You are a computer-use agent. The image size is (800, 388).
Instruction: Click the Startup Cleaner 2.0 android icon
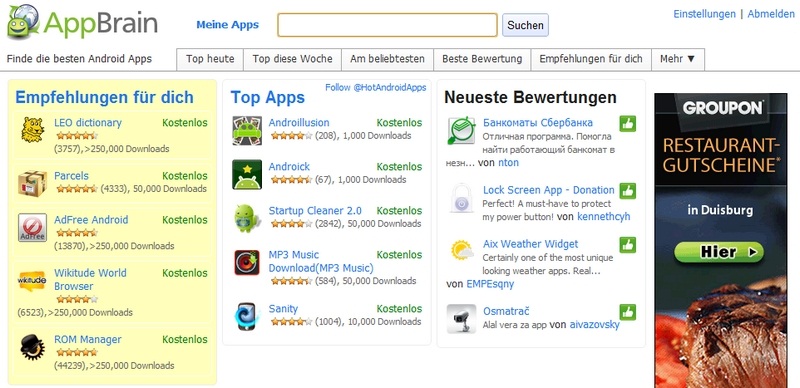[x=247, y=219]
